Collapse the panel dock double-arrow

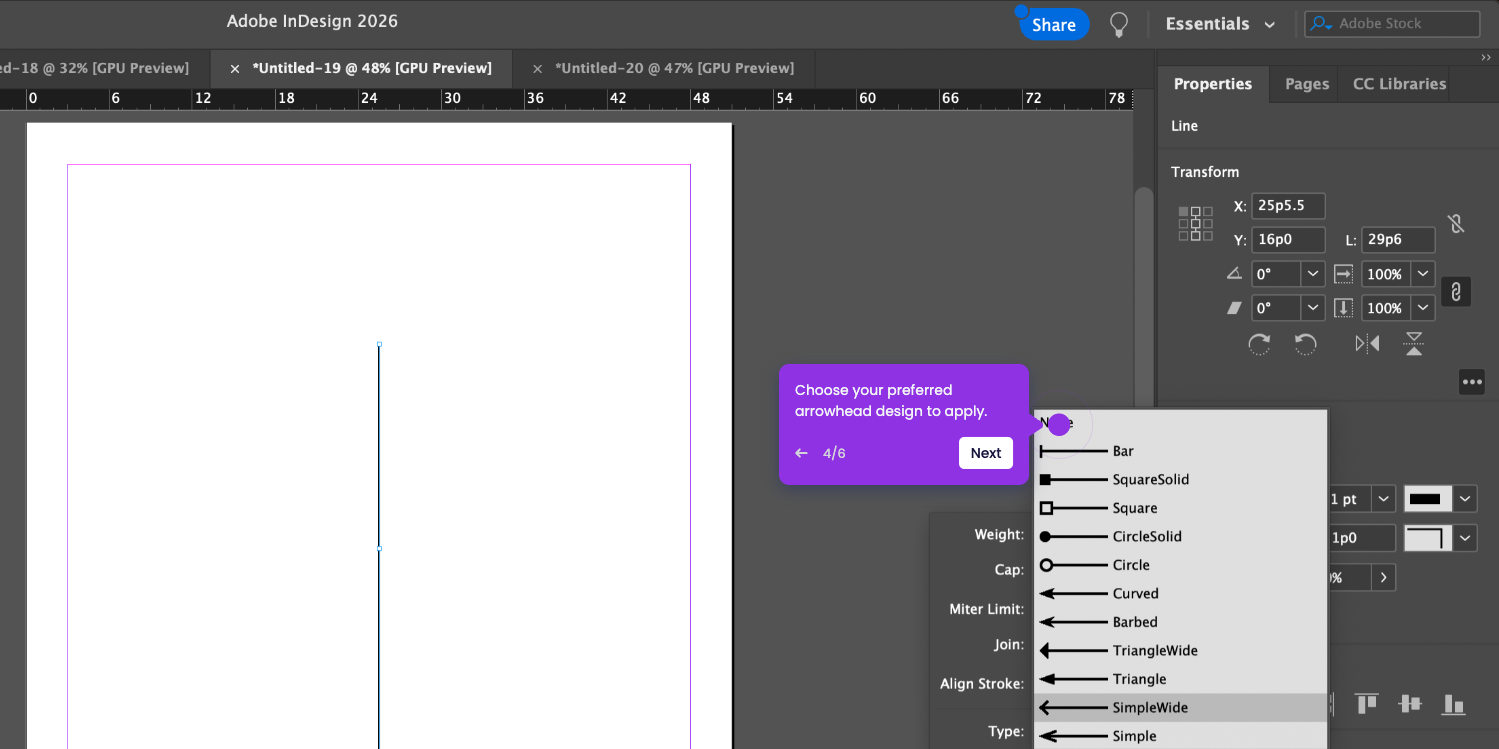point(1486,58)
